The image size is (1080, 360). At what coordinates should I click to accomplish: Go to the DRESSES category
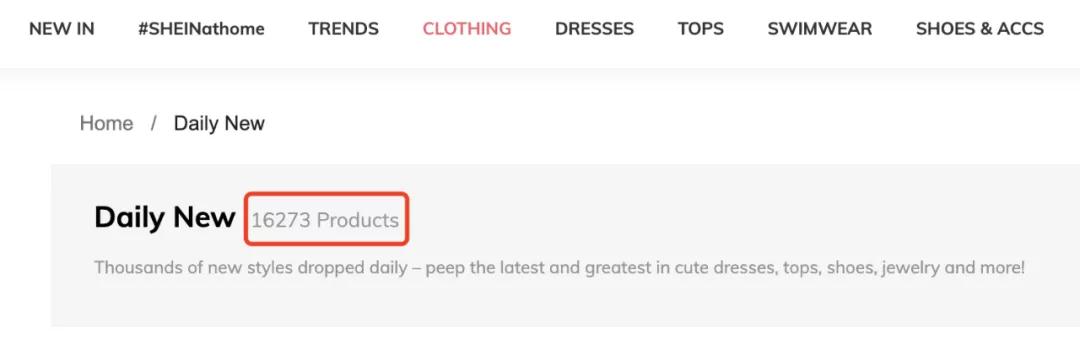pyautogui.click(x=594, y=29)
